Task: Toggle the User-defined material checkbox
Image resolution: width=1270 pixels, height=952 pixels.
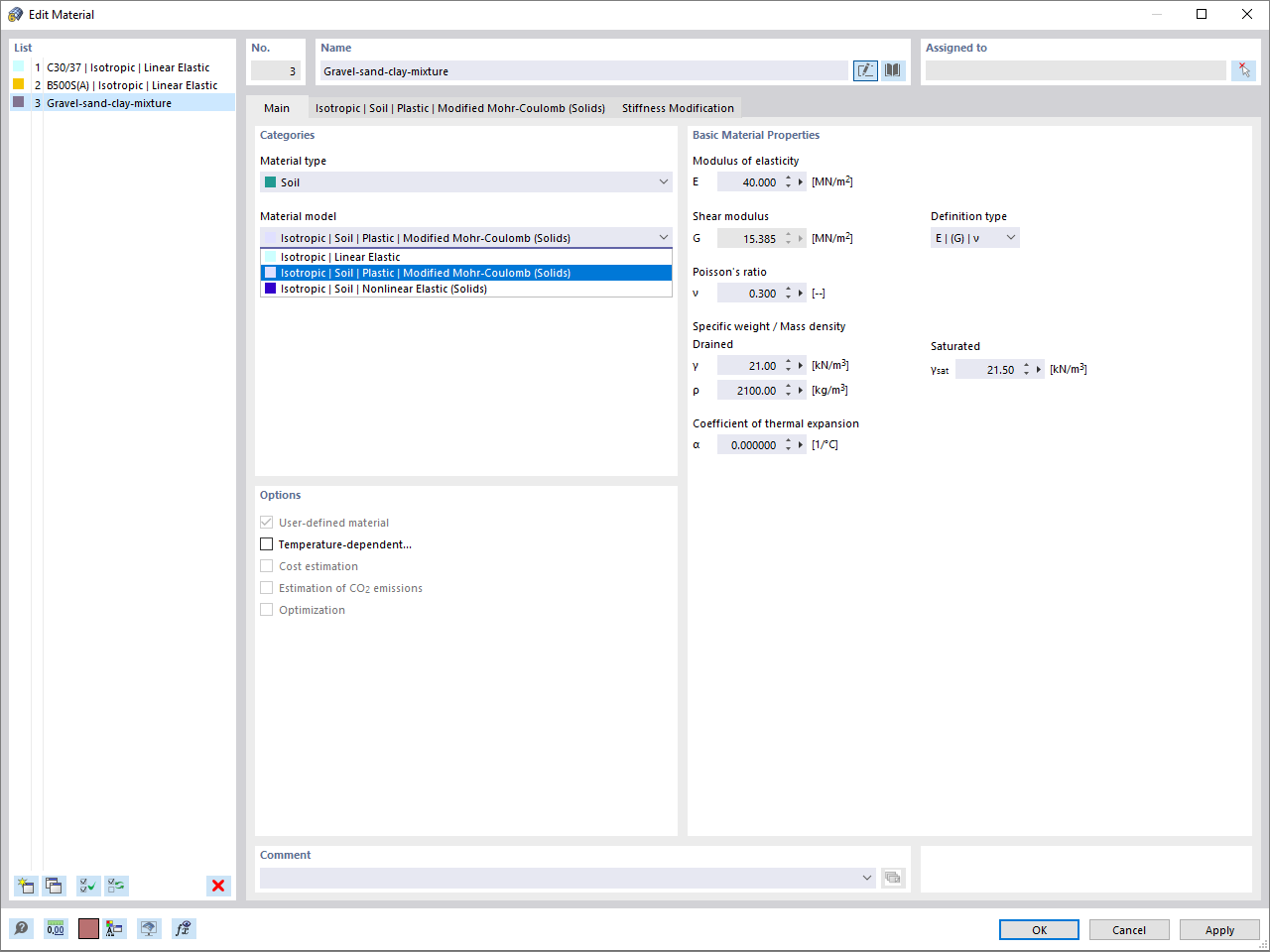Action: [266, 523]
